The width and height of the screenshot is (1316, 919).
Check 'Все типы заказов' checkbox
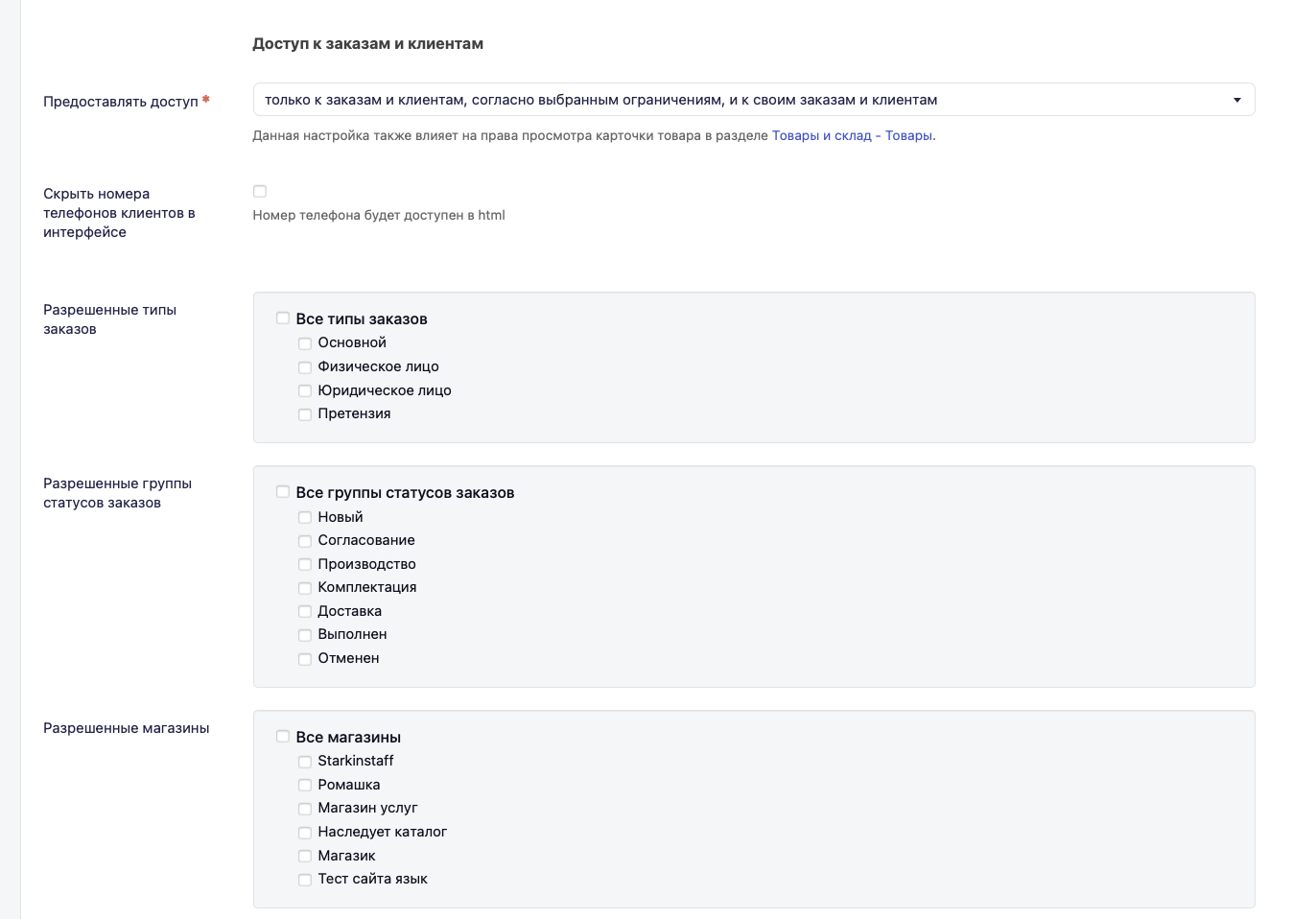(283, 318)
